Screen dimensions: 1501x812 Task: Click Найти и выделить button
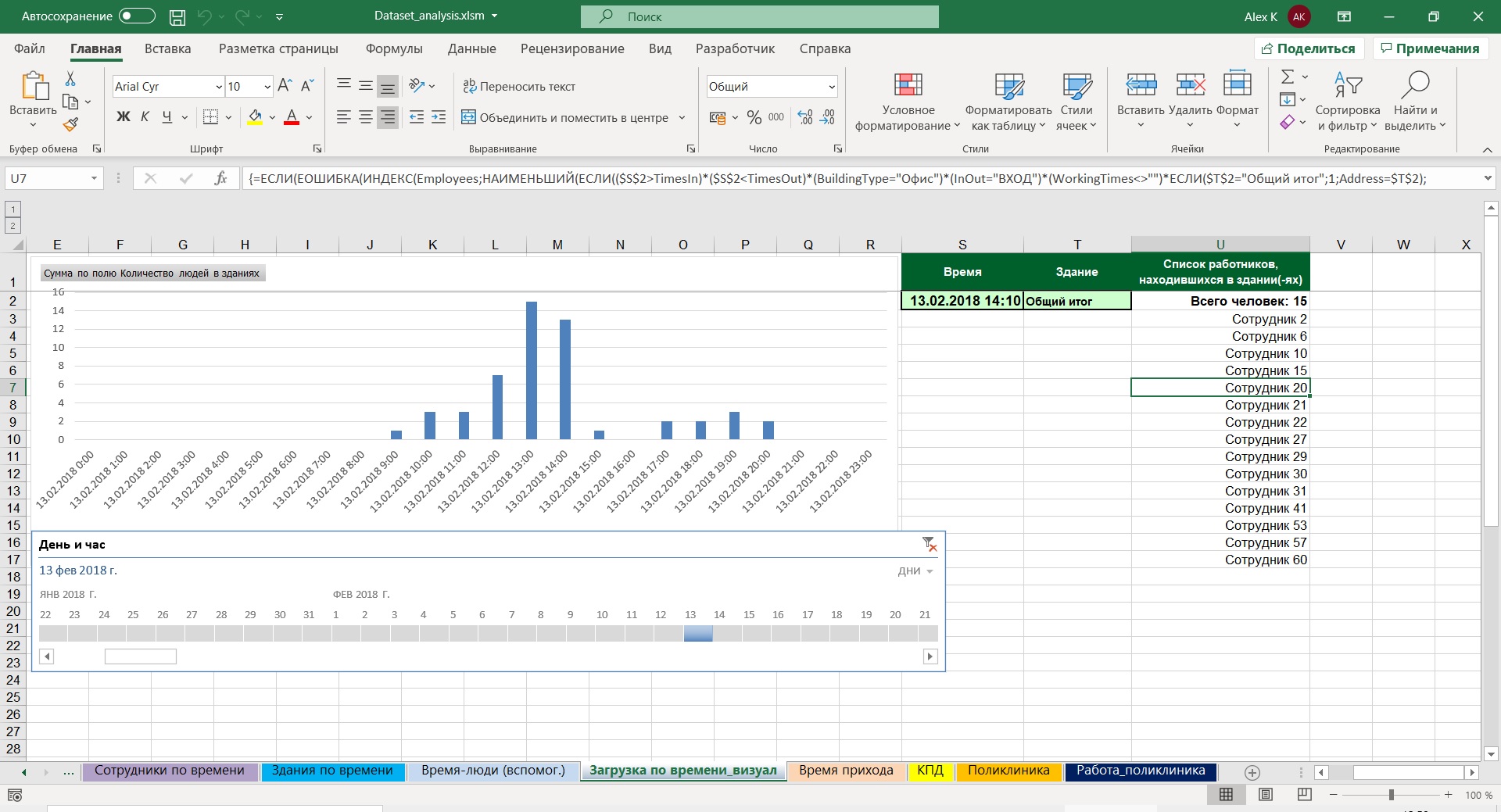(1415, 102)
